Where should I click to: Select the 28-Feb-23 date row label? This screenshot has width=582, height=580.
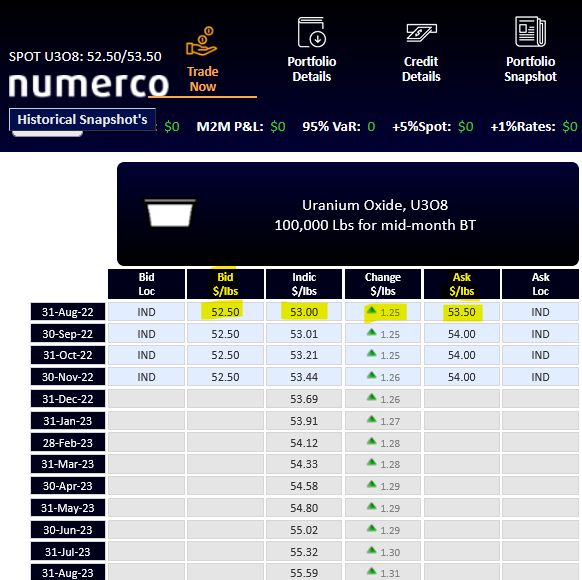tap(68, 442)
